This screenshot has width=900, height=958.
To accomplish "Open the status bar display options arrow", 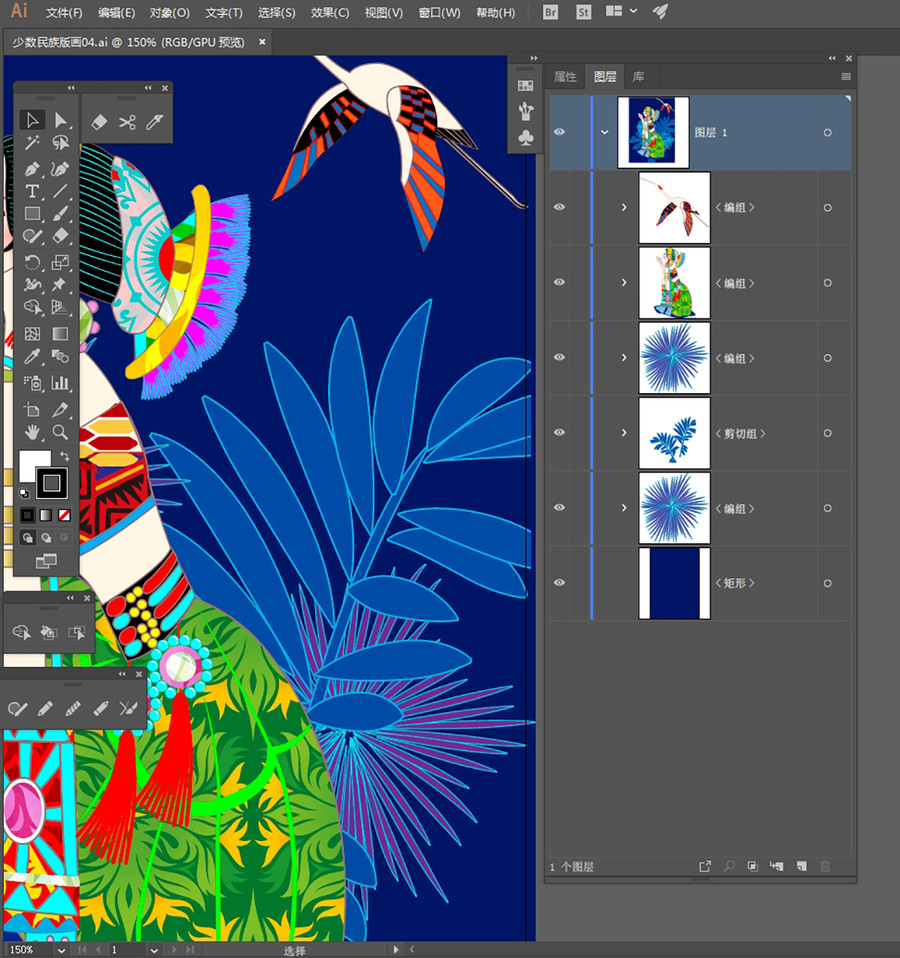I will click(395, 949).
